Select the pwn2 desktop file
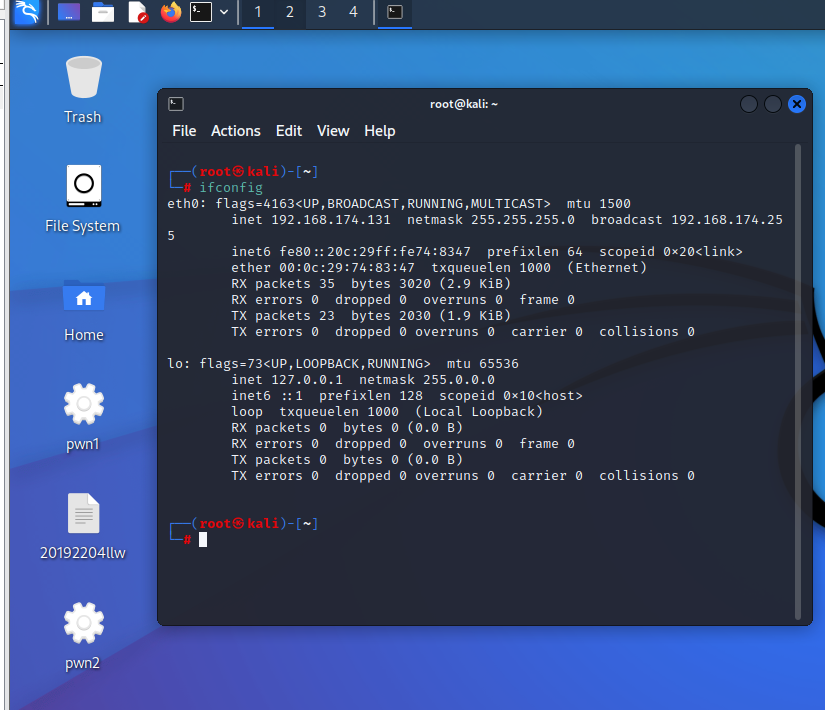 [83, 636]
